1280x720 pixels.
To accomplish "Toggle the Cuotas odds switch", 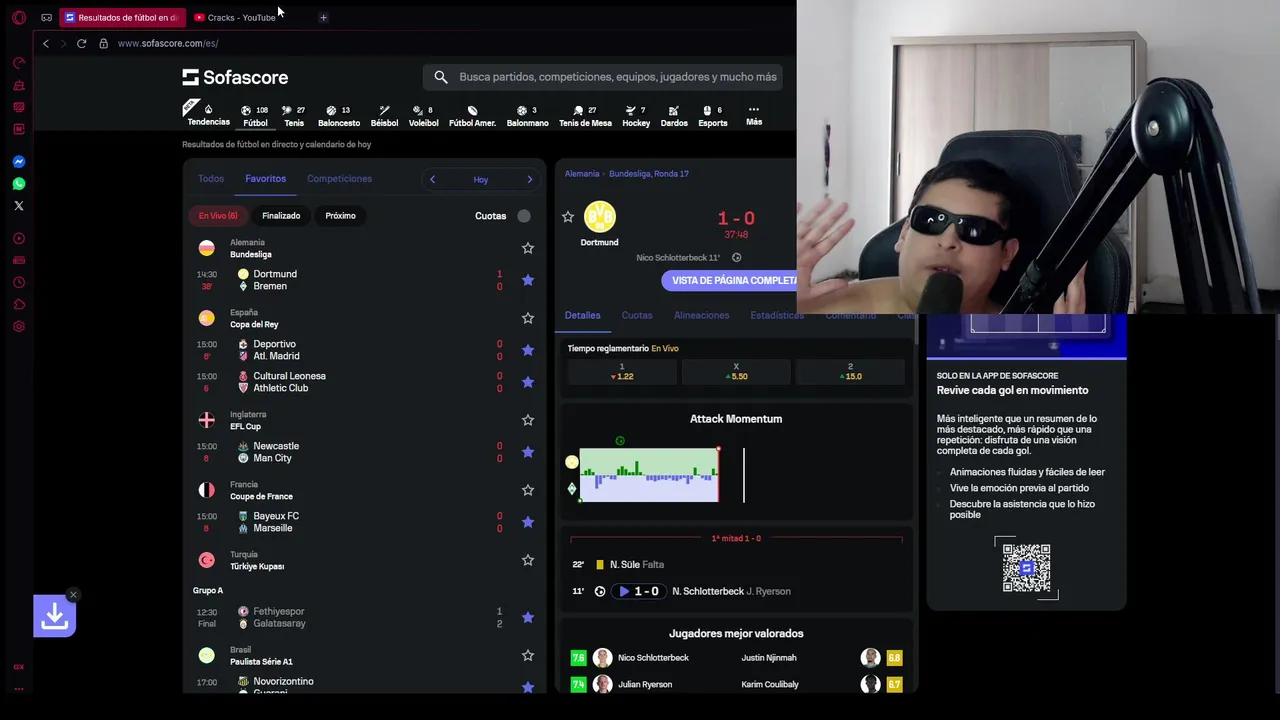I will pos(524,216).
